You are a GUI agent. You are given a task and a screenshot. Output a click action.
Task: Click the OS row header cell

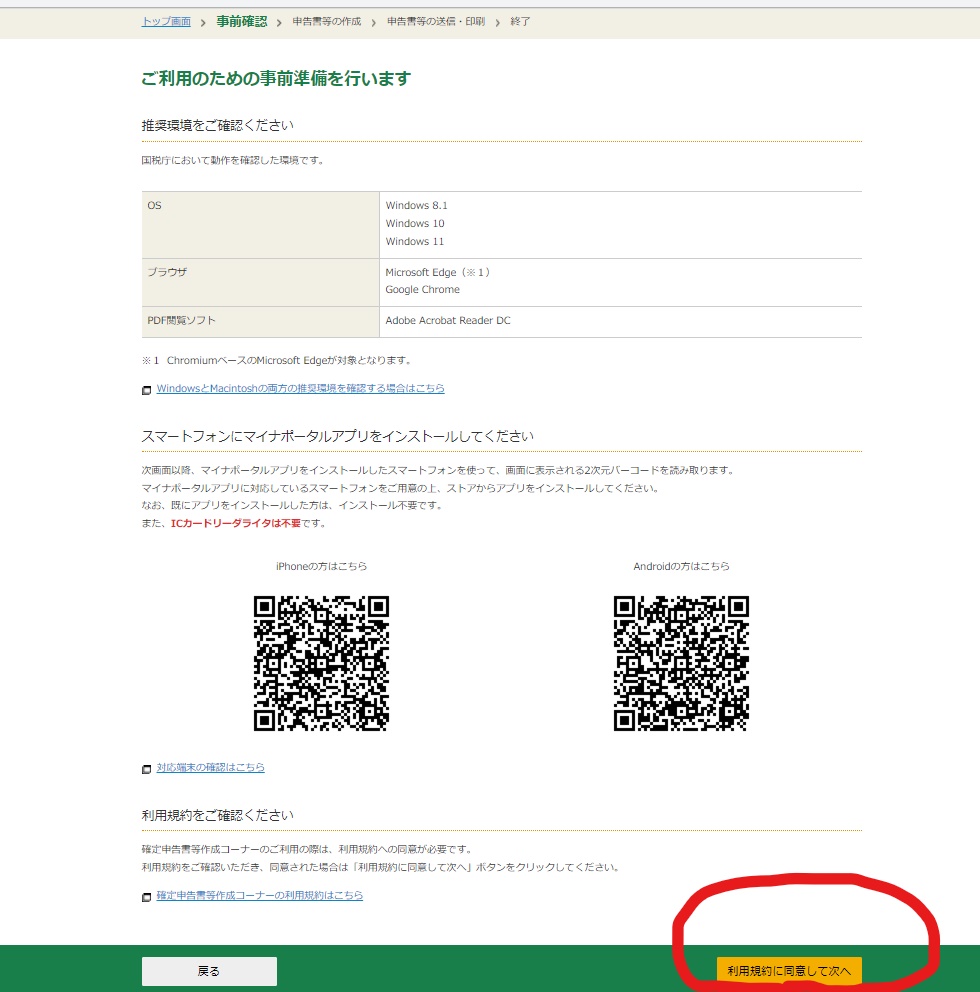pos(261,225)
